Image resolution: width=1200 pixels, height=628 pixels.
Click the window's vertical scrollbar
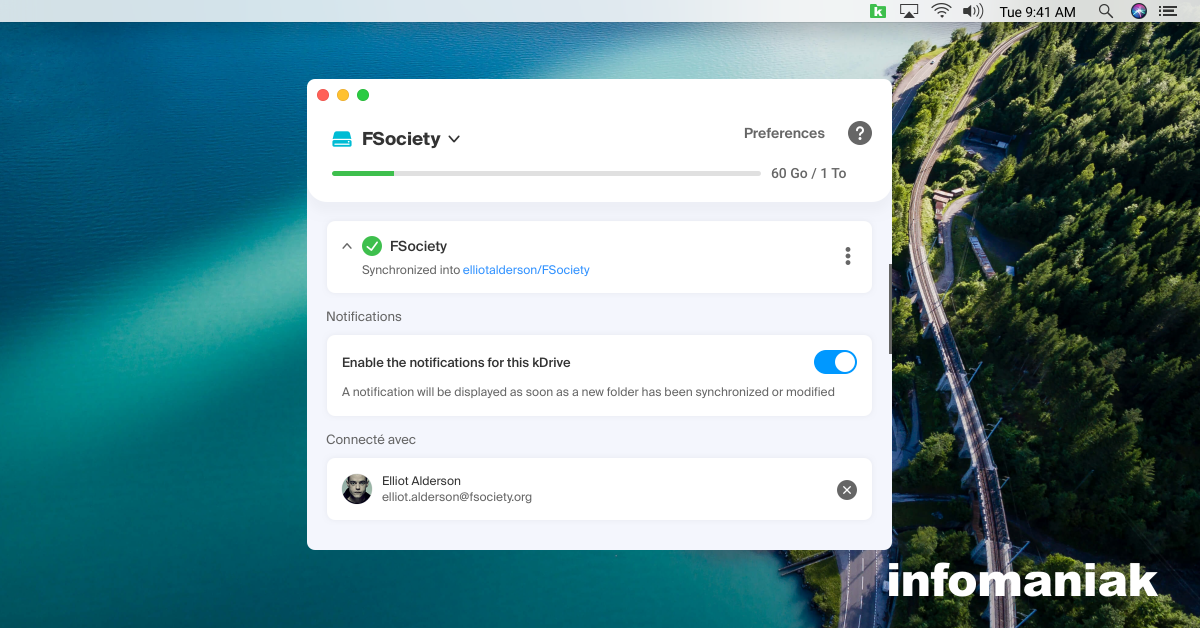(890, 308)
